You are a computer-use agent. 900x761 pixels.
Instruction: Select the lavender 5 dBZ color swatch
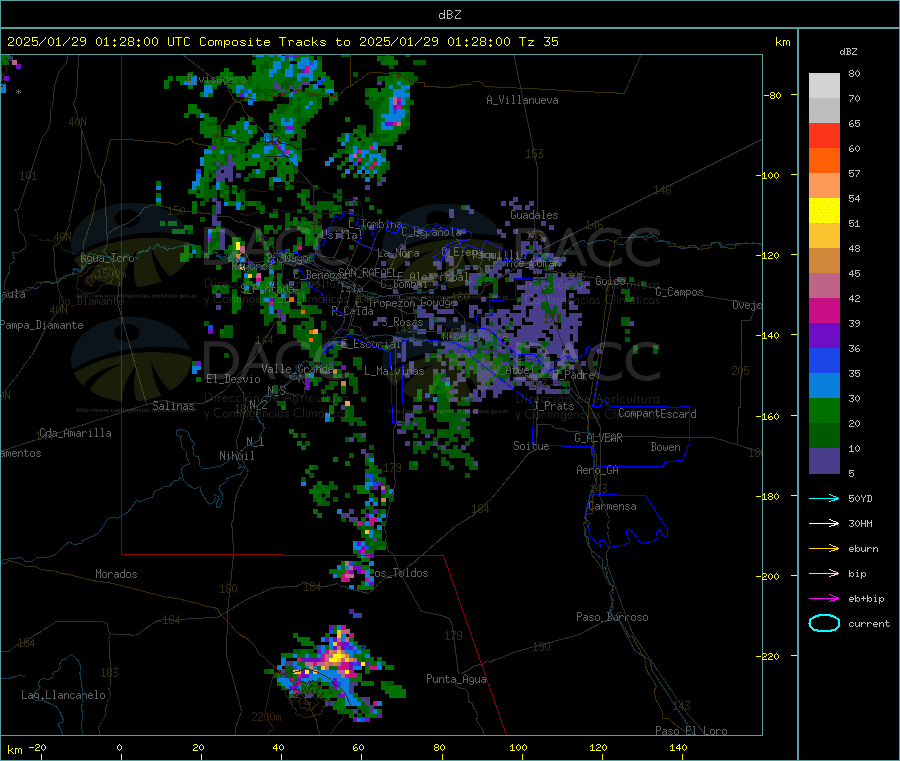click(x=824, y=461)
